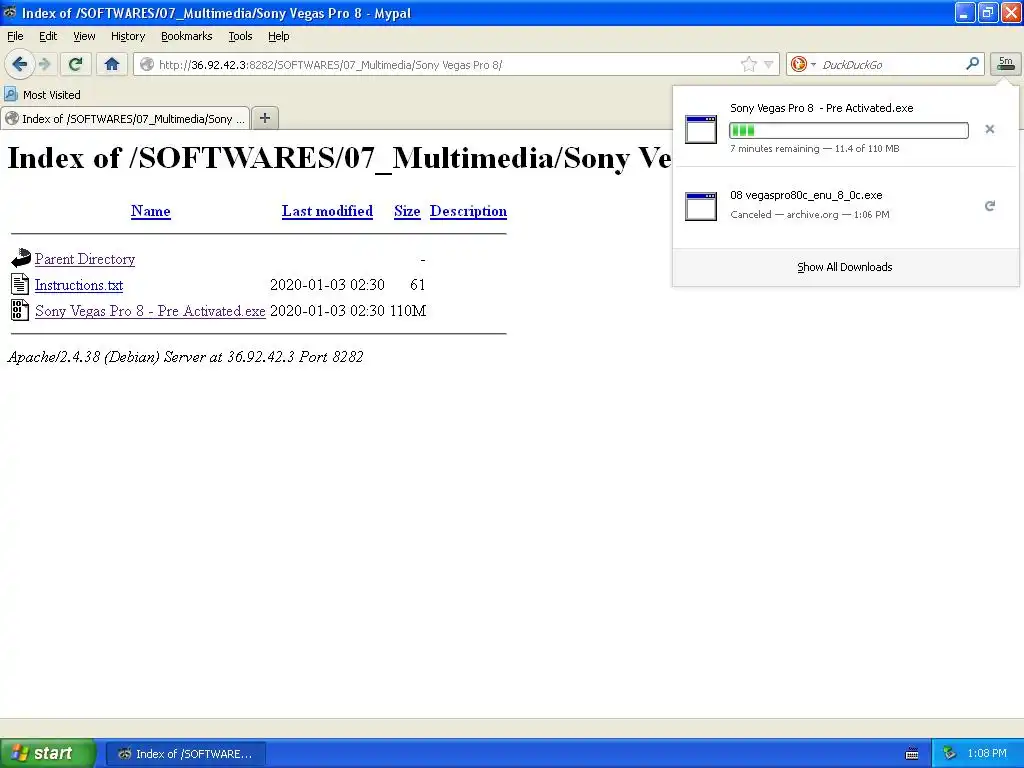Click the magnifier search icon
Screen dimensions: 1024x768
click(x=972, y=63)
